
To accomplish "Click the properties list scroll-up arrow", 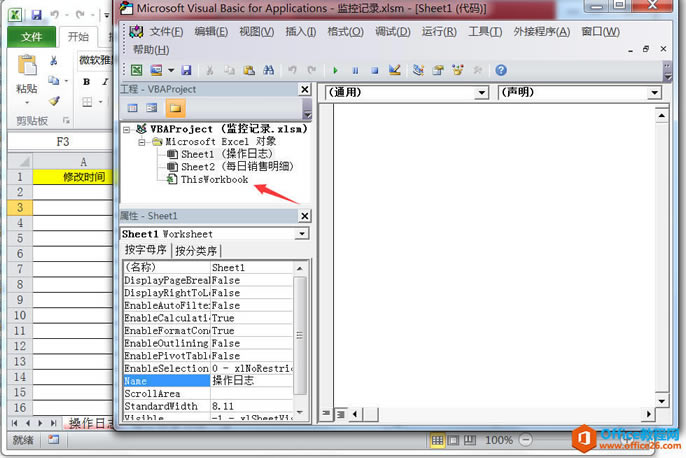I will (300, 268).
